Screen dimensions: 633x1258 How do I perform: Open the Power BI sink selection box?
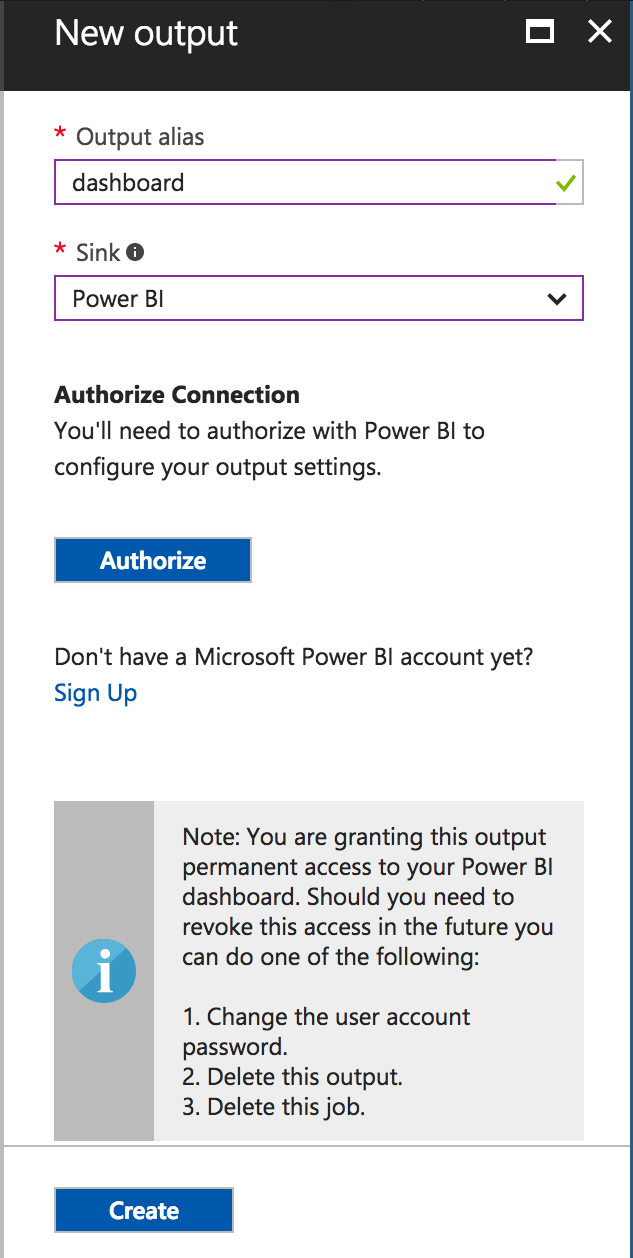click(318, 299)
